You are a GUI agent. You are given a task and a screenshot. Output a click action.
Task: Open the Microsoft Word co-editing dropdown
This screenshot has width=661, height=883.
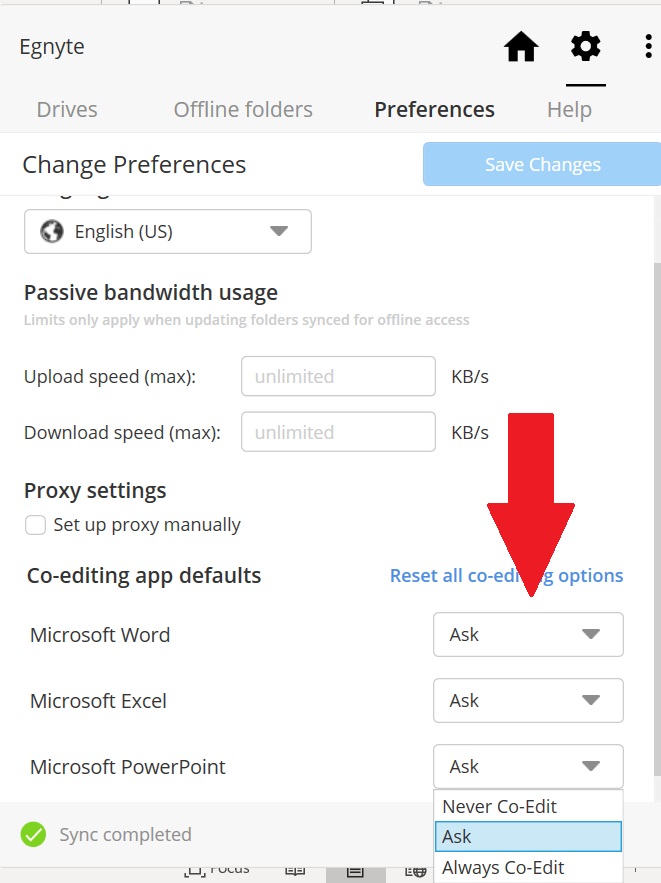coord(527,635)
